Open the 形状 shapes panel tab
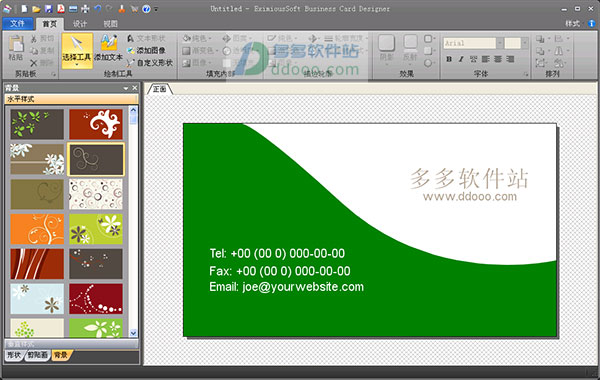600x380 pixels. click(14, 356)
